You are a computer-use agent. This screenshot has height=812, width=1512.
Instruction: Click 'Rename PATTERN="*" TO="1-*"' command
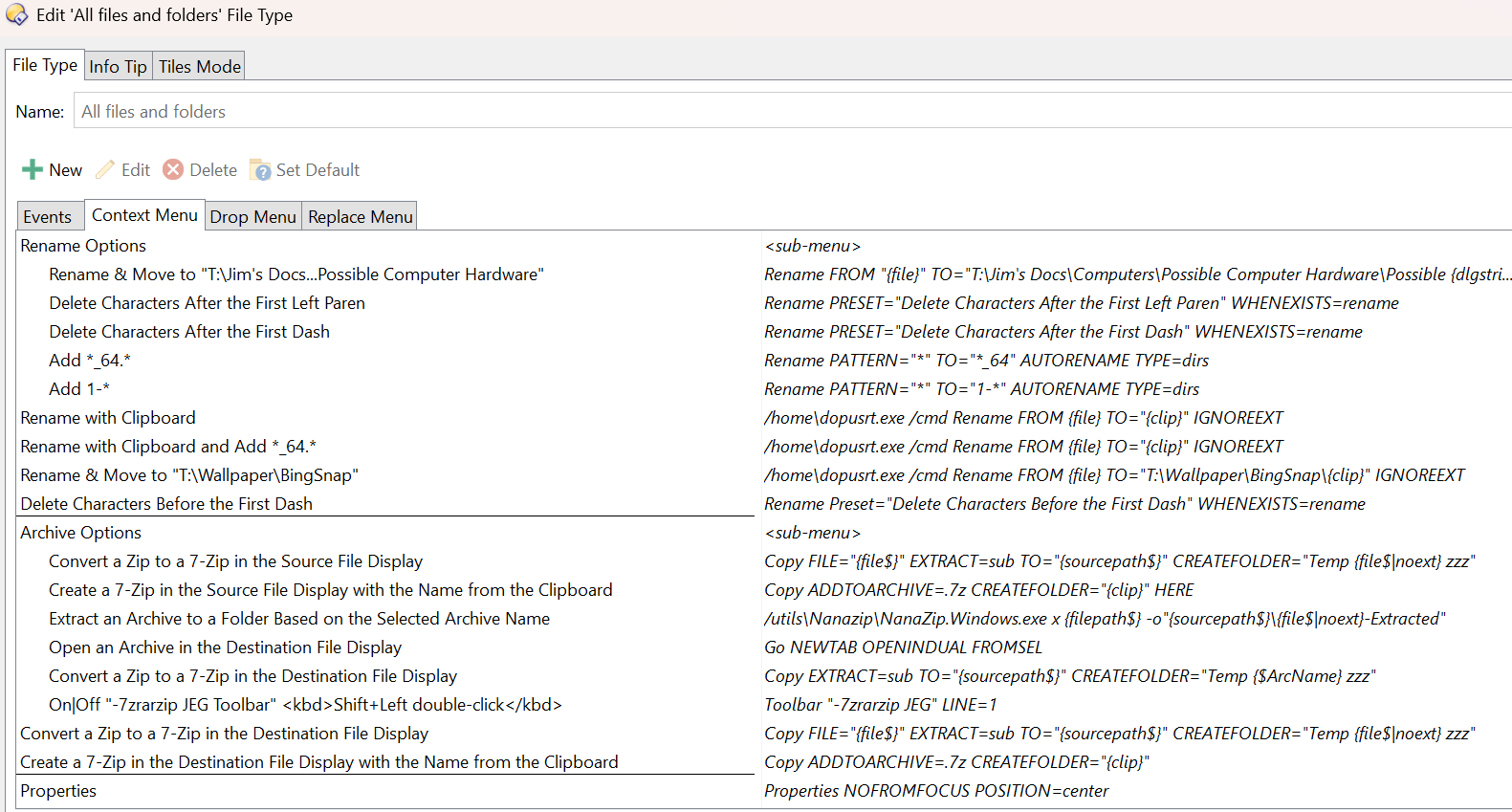[981, 389]
